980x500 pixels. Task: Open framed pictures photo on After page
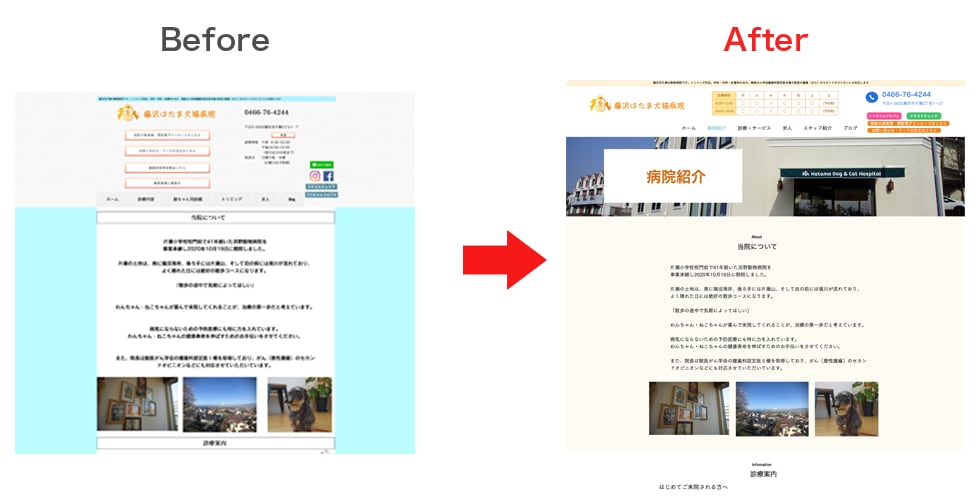point(689,408)
